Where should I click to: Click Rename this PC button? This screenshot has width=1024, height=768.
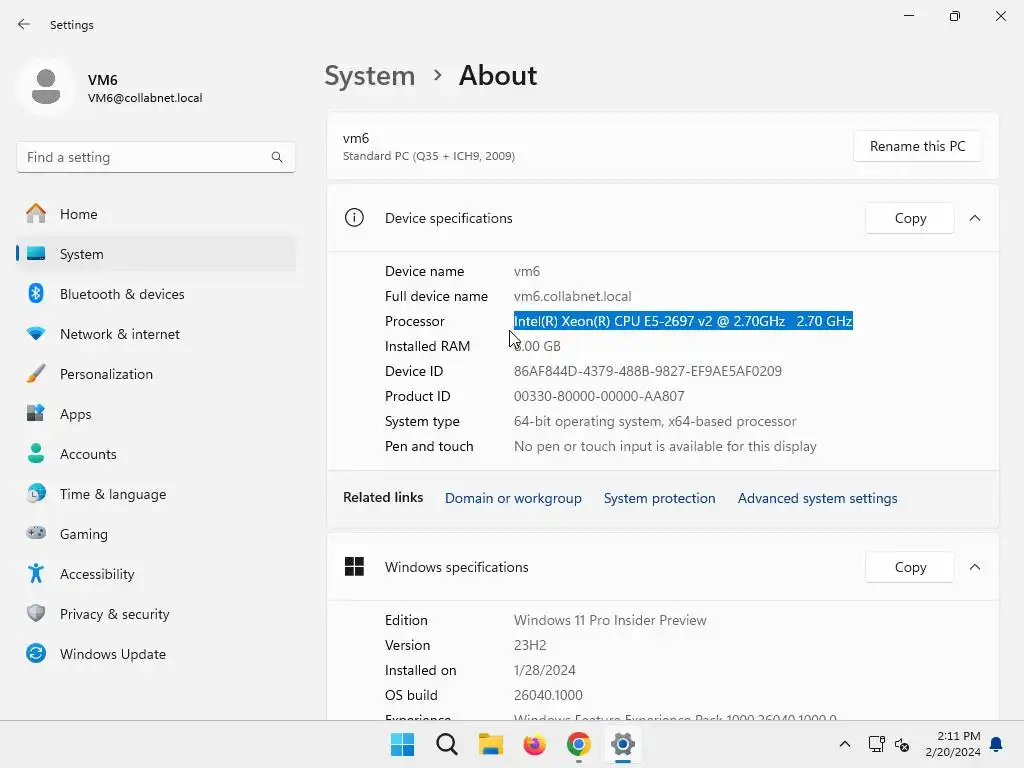click(x=918, y=146)
